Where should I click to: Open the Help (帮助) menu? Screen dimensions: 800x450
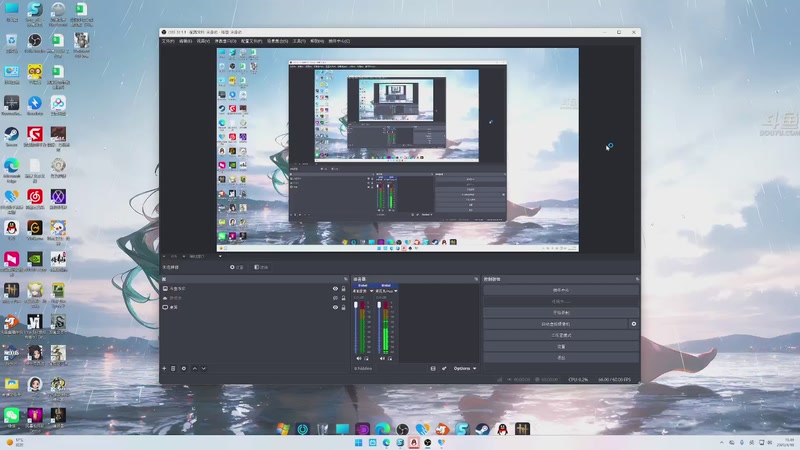(317, 41)
